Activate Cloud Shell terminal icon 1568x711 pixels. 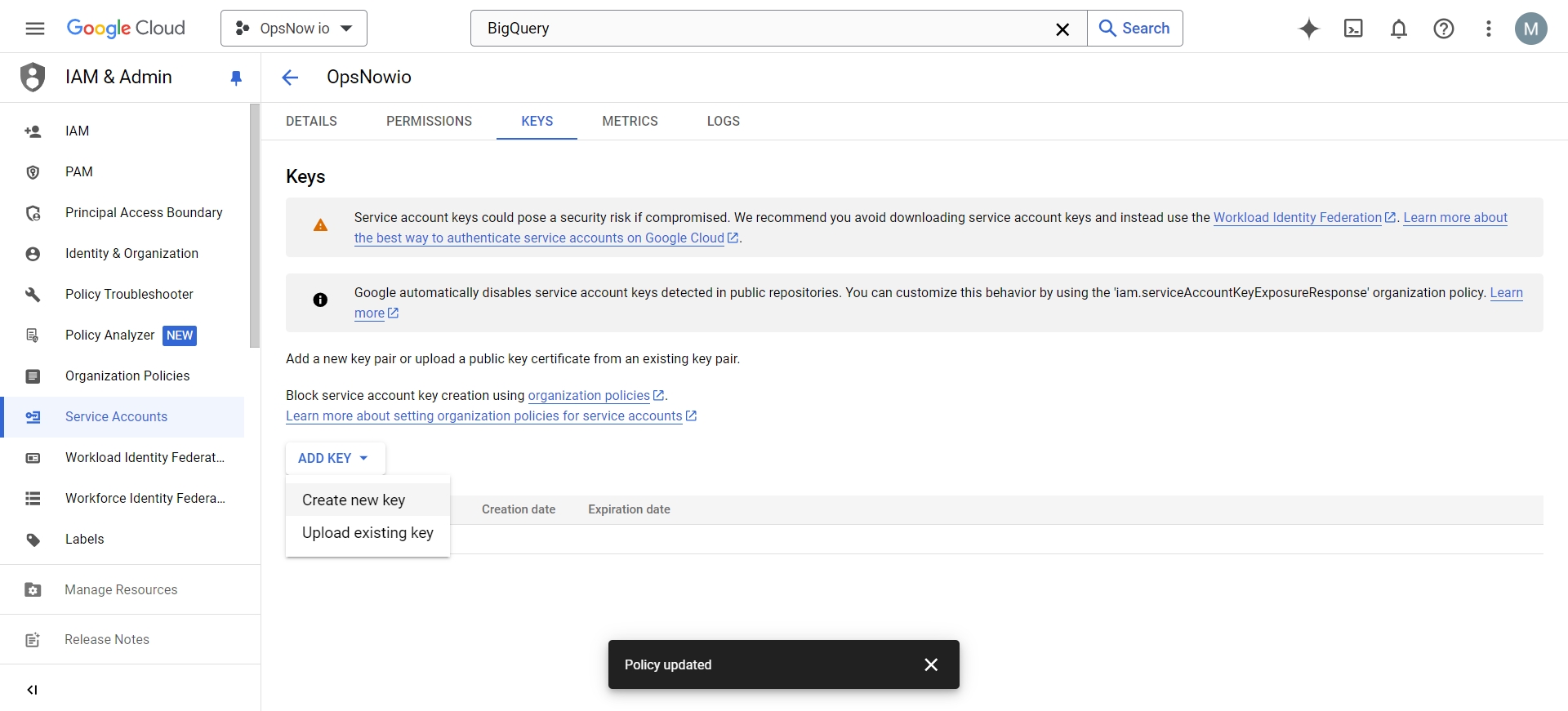[x=1353, y=29]
